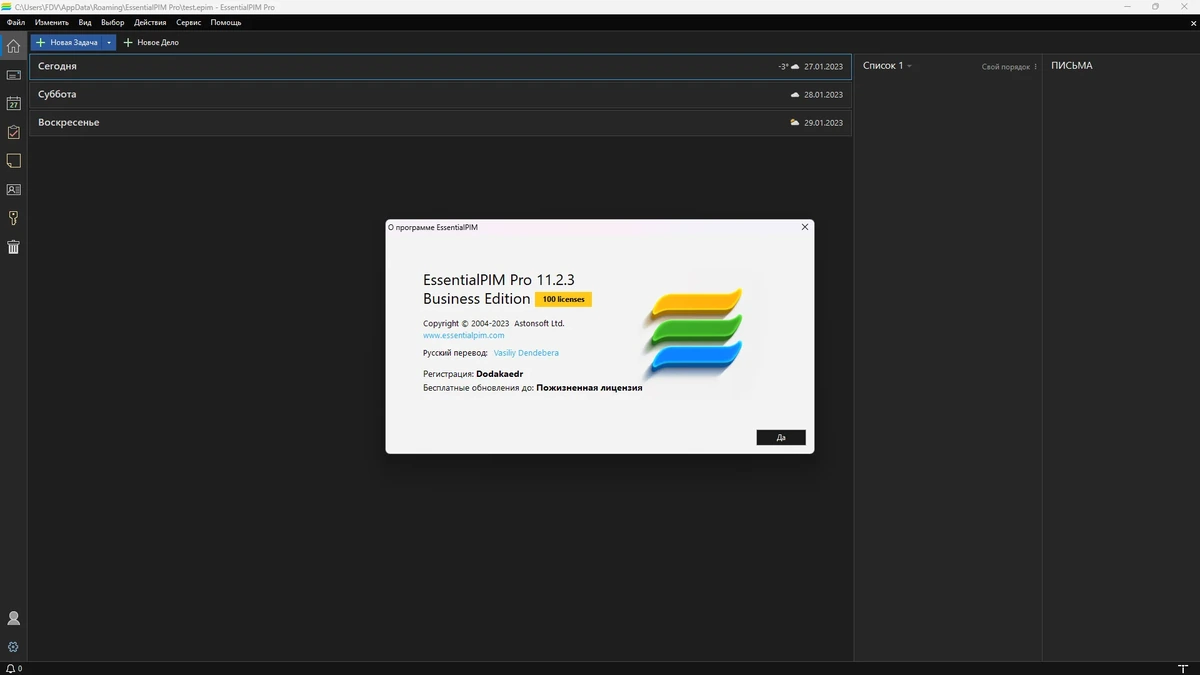This screenshot has width=1200, height=675.
Task: Click the reminders bell icon in status bar
Action: (10, 668)
